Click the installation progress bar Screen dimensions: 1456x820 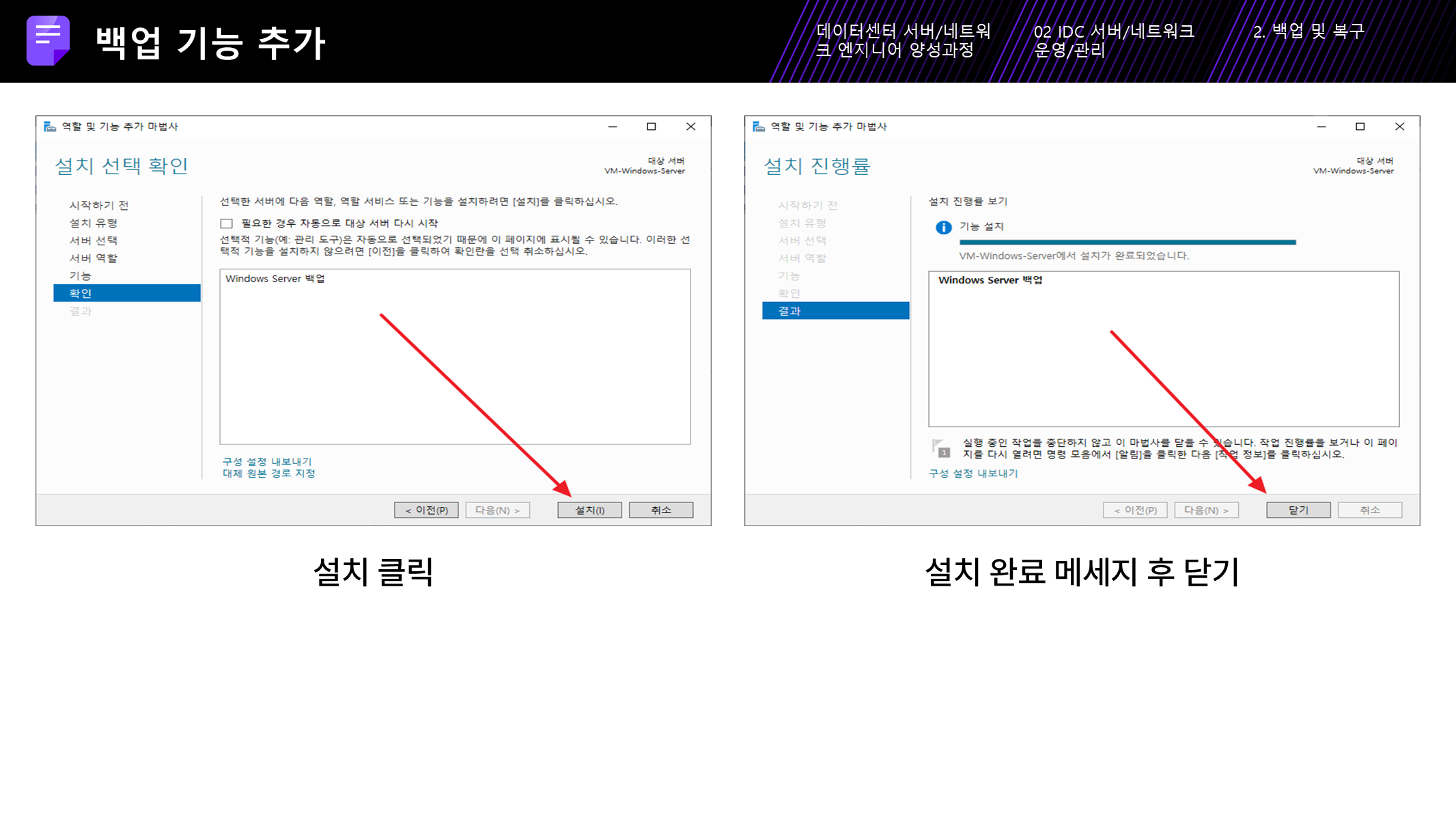pos(1127,242)
